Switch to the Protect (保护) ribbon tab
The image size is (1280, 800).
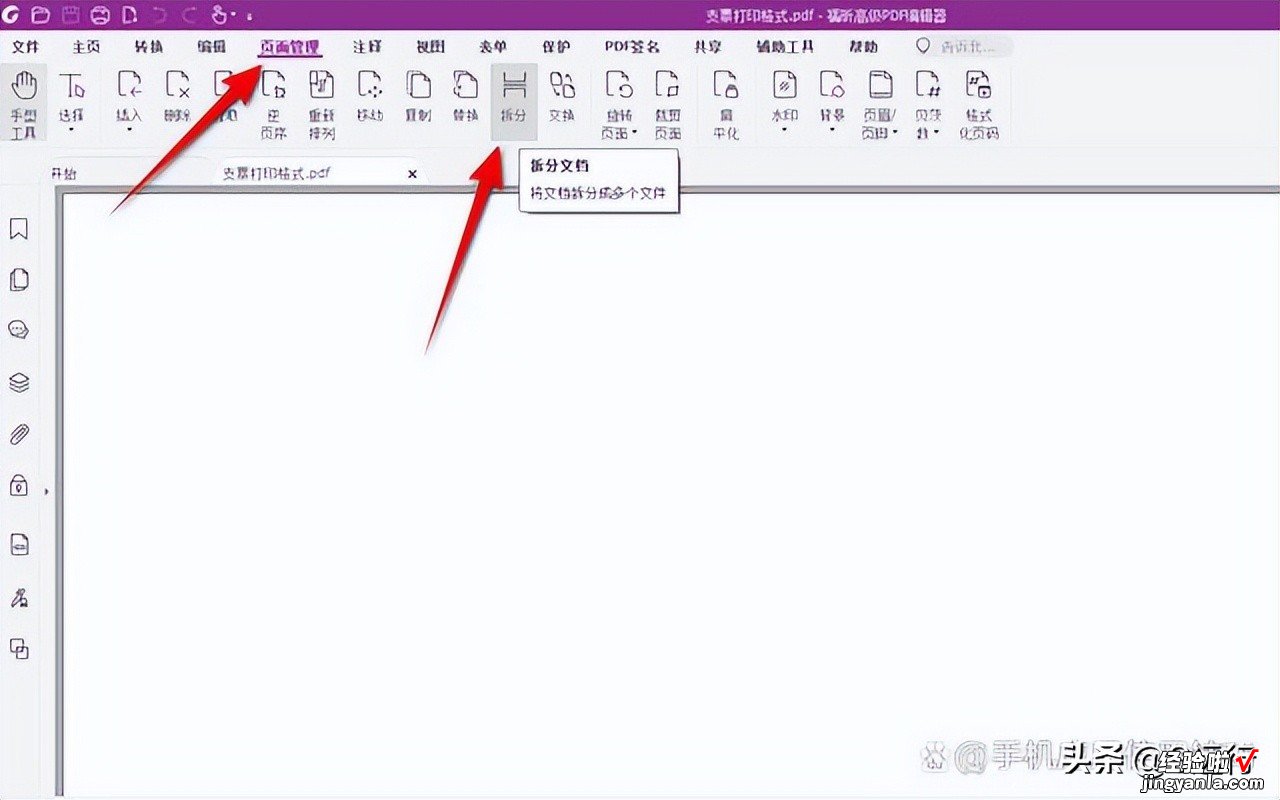pos(555,47)
